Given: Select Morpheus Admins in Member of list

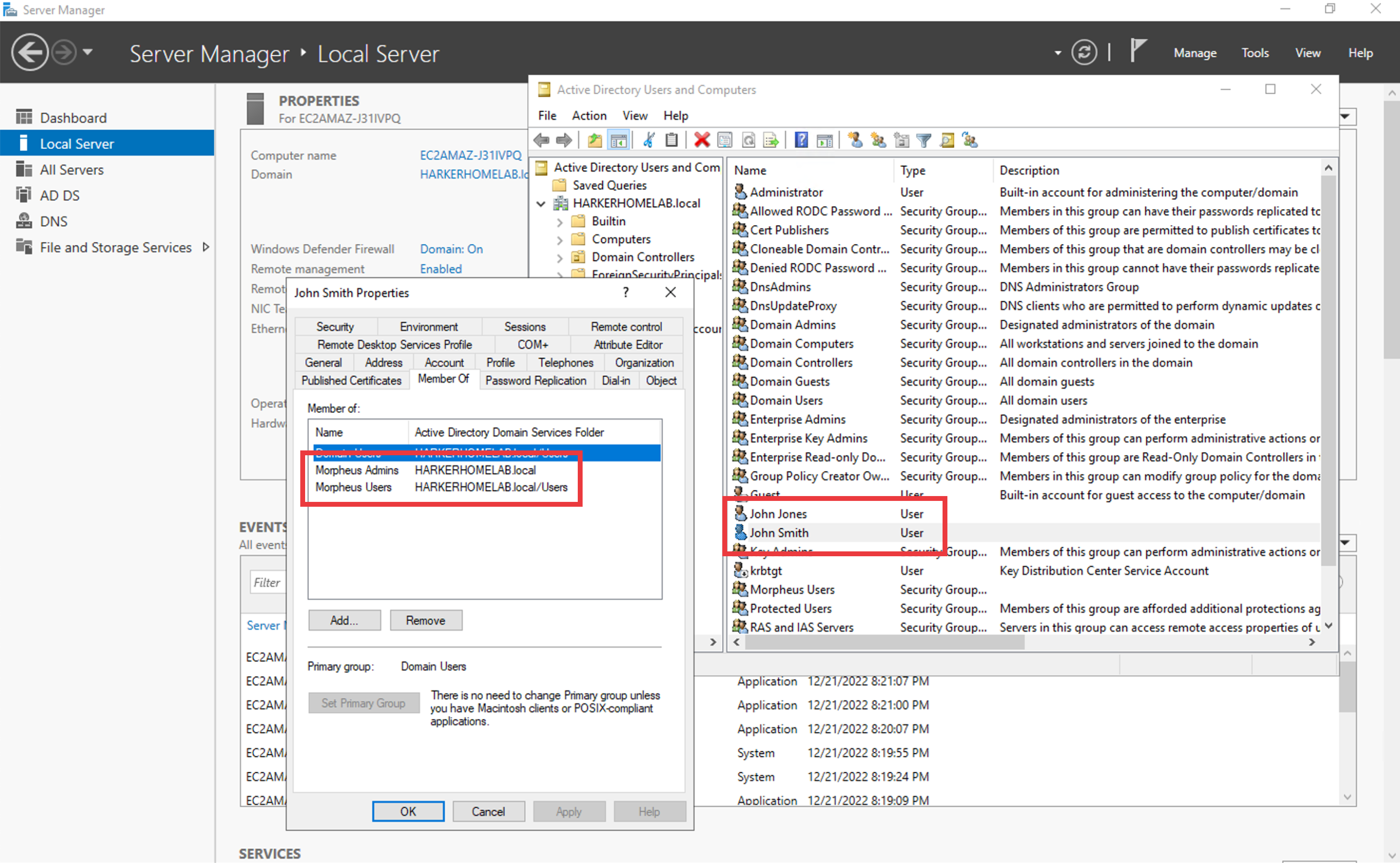Looking at the screenshot, I should click(x=357, y=470).
